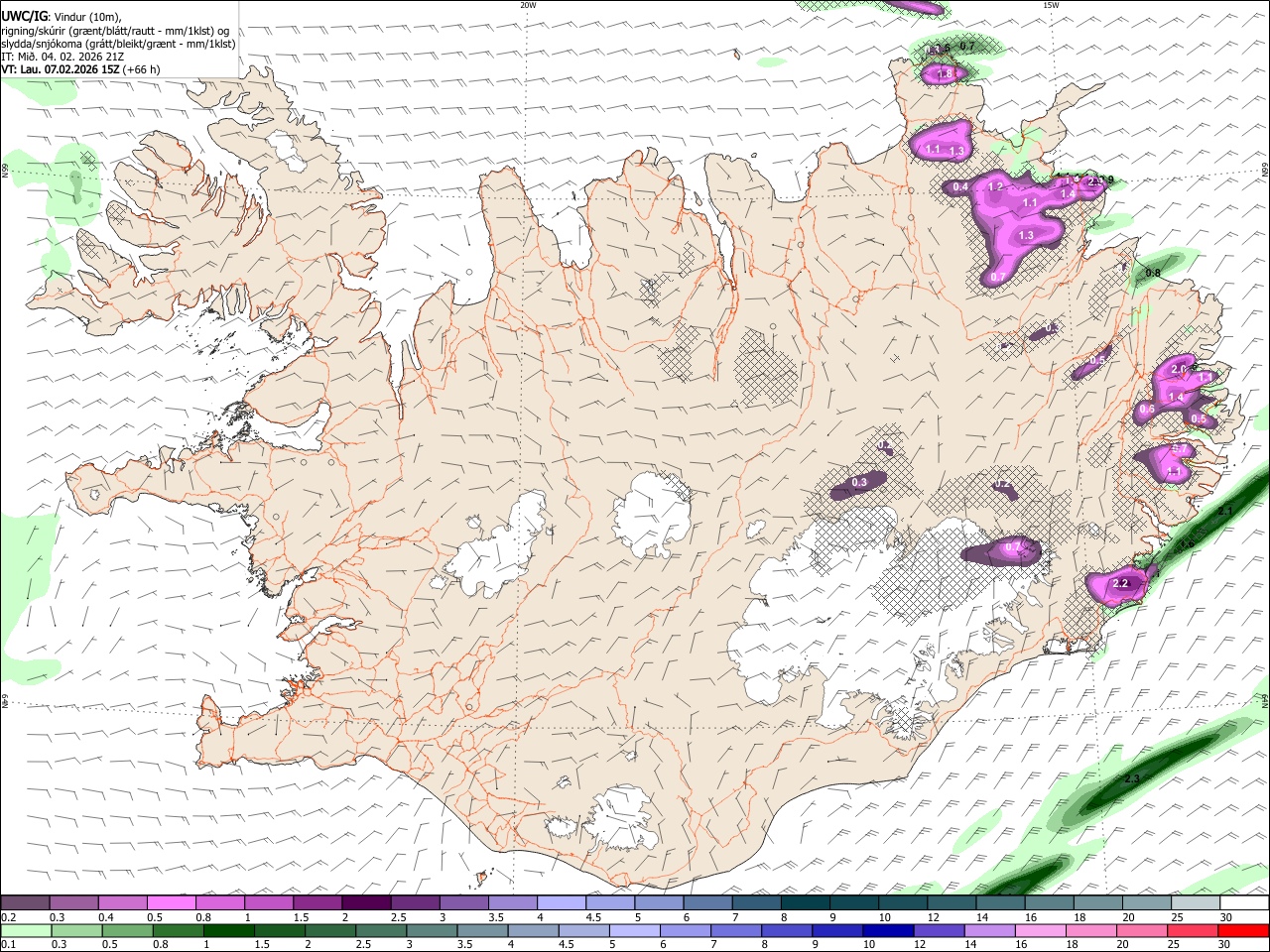Select the dark green bottom-row swatch labelled 1
This screenshot has width=1270, height=952.
[x=228, y=931]
